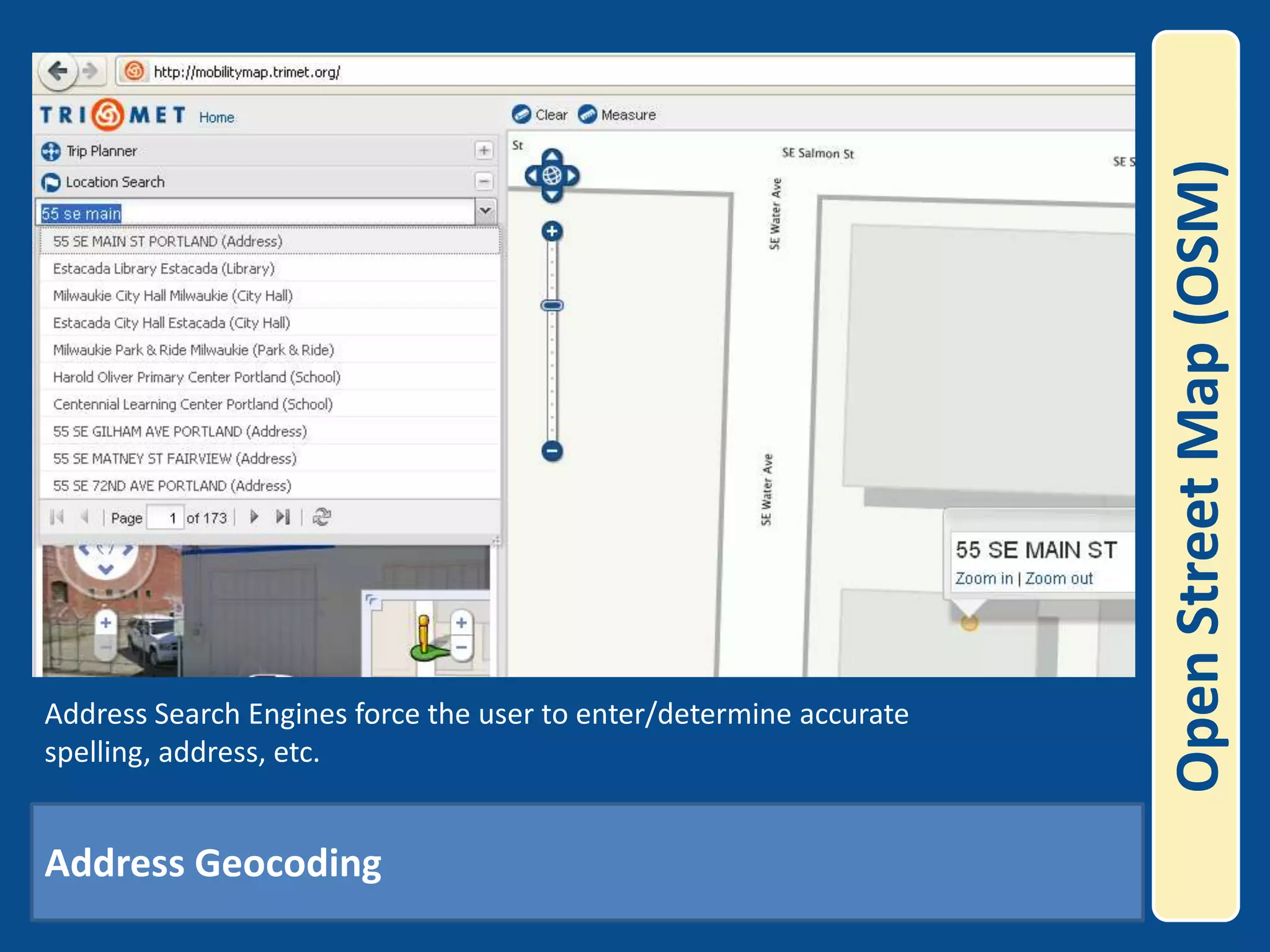Select 55 SE MAIN ST PORTLAND result

(x=167, y=241)
